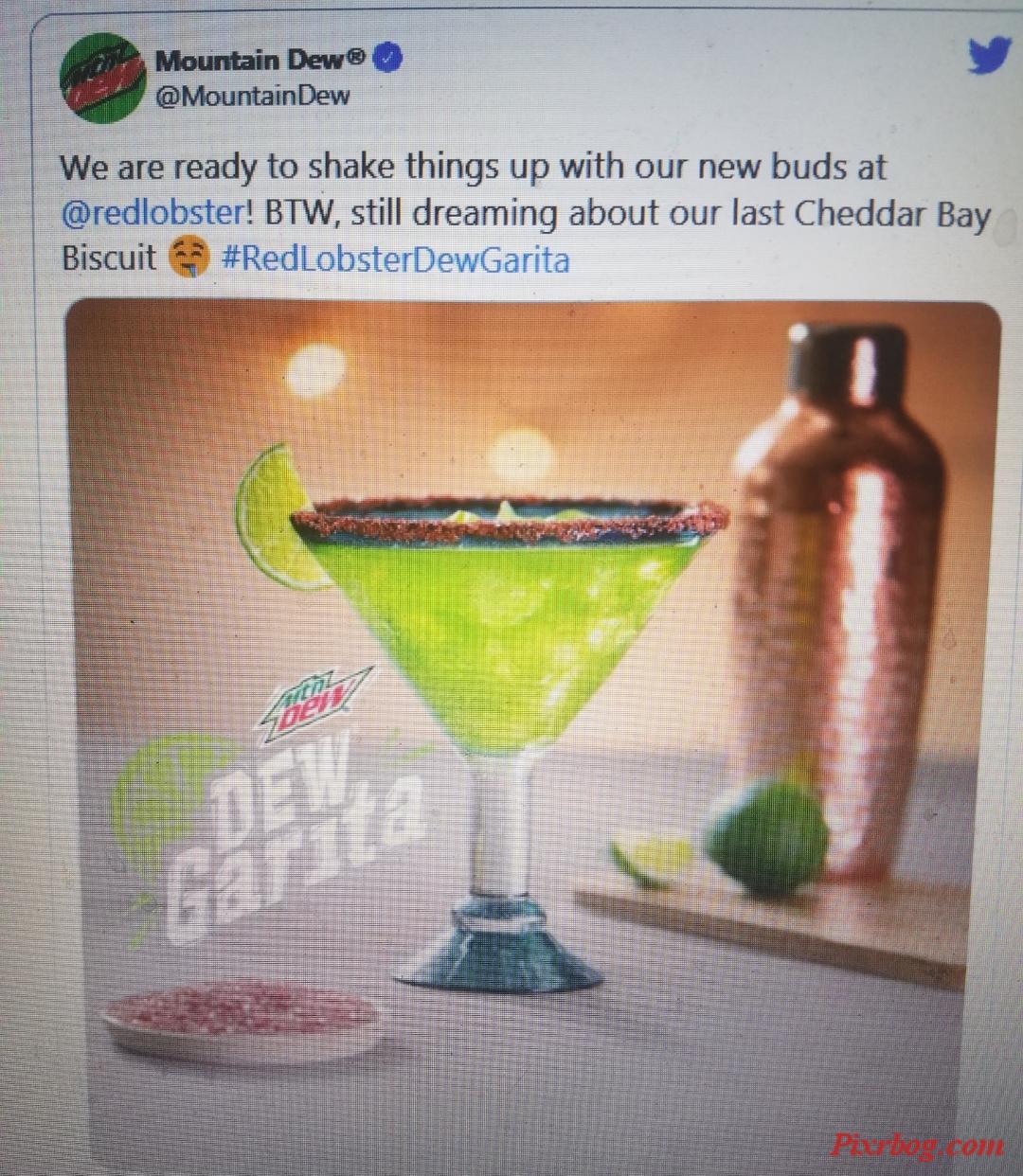Click the tweet text line starting 'We are ready'
Viewport: 1023px width, 1176px height.
click(473, 167)
